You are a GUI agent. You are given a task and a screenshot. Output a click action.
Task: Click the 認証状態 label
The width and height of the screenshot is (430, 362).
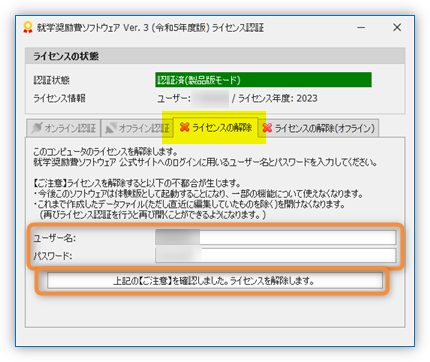pyautogui.click(x=52, y=80)
